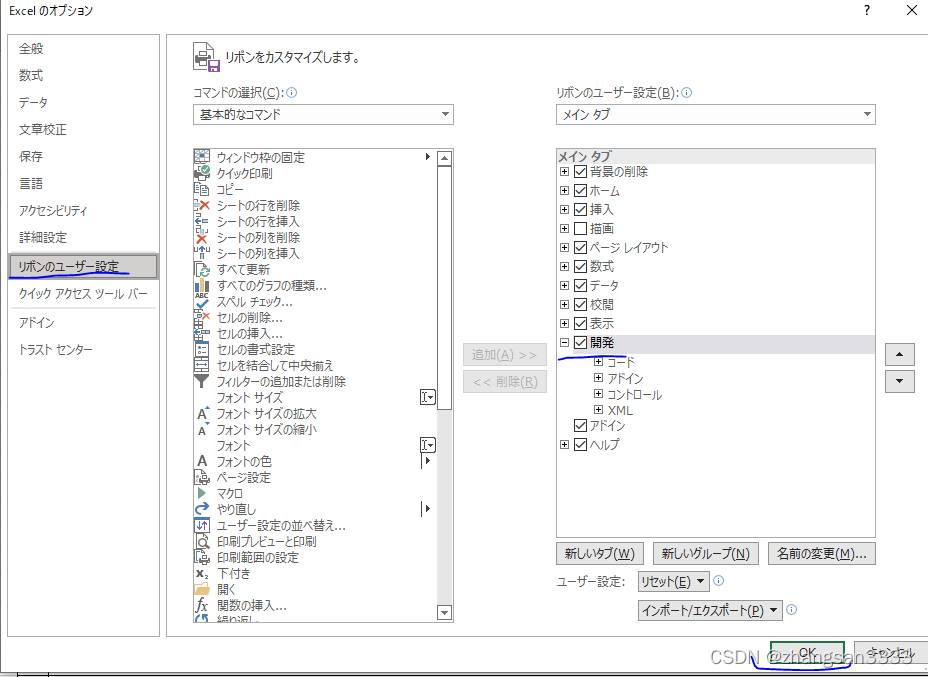Select the 印刷範囲の設定 command icon
This screenshot has width=928, height=677.
coord(202,557)
